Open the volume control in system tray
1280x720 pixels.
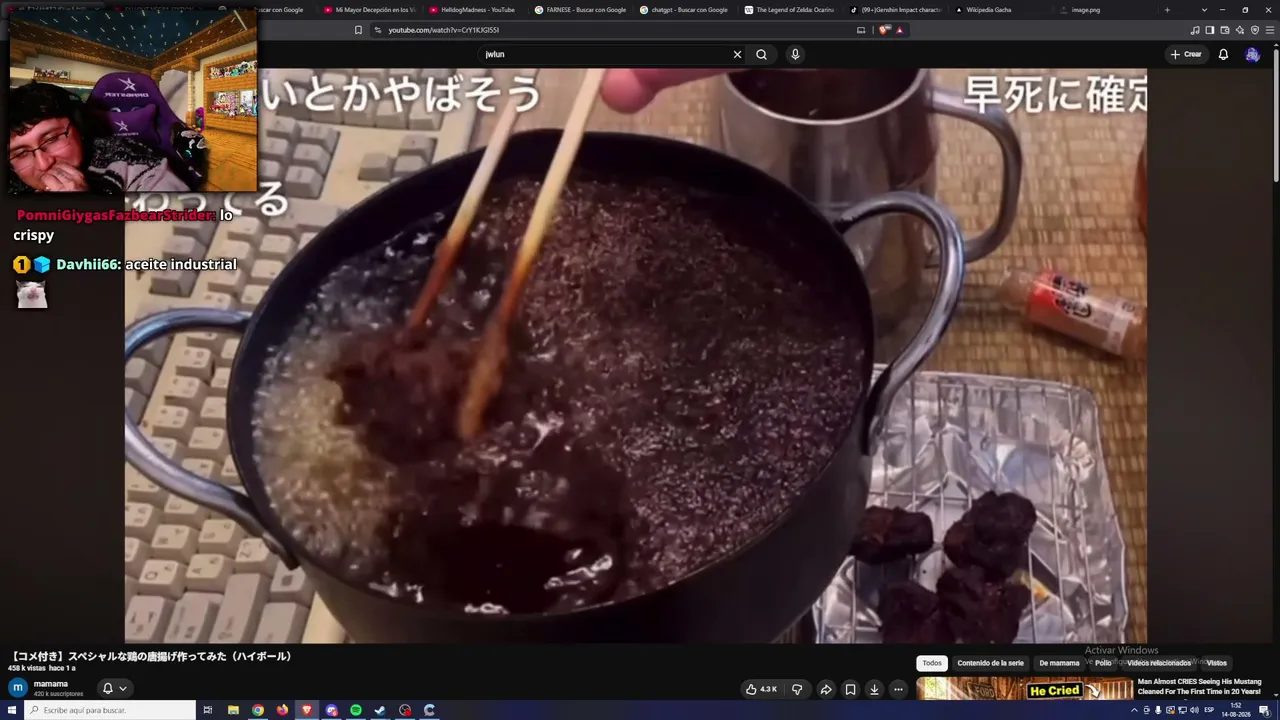pyautogui.click(x=1194, y=710)
